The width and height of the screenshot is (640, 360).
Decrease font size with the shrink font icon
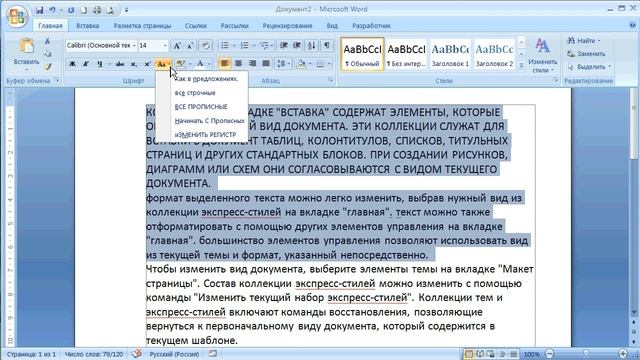point(190,46)
